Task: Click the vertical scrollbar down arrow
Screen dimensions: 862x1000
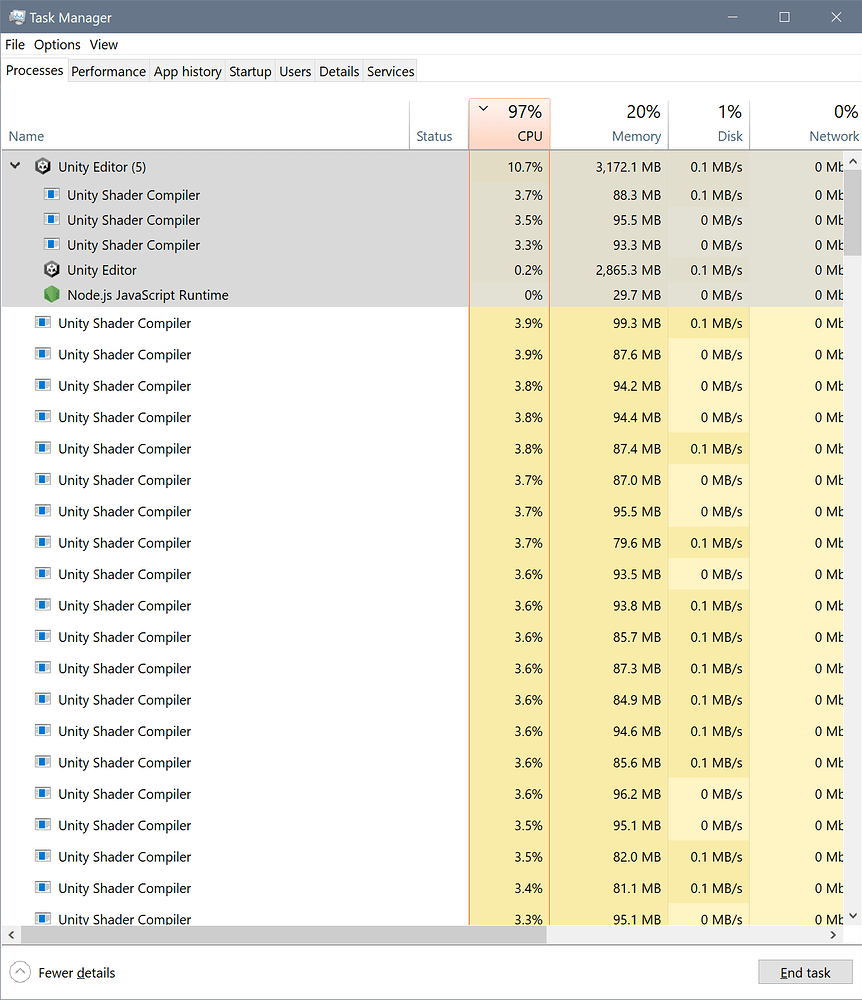Action: point(853,917)
